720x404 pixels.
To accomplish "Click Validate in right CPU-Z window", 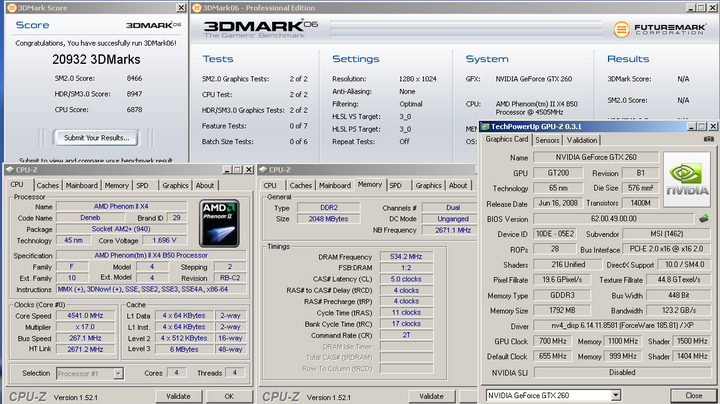I will [431, 396].
